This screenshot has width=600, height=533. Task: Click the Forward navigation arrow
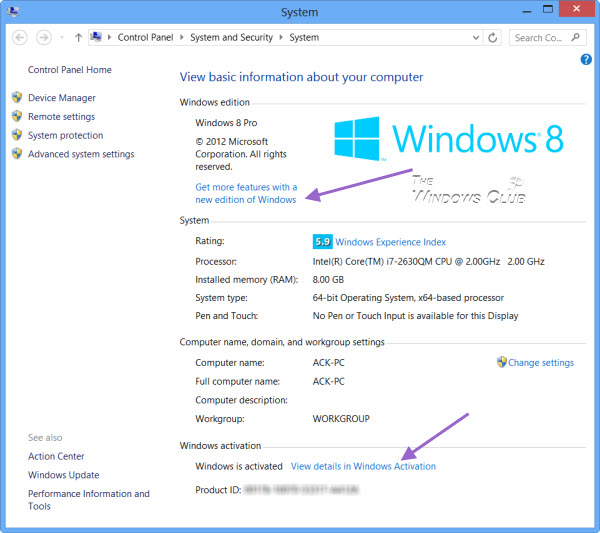tap(44, 37)
